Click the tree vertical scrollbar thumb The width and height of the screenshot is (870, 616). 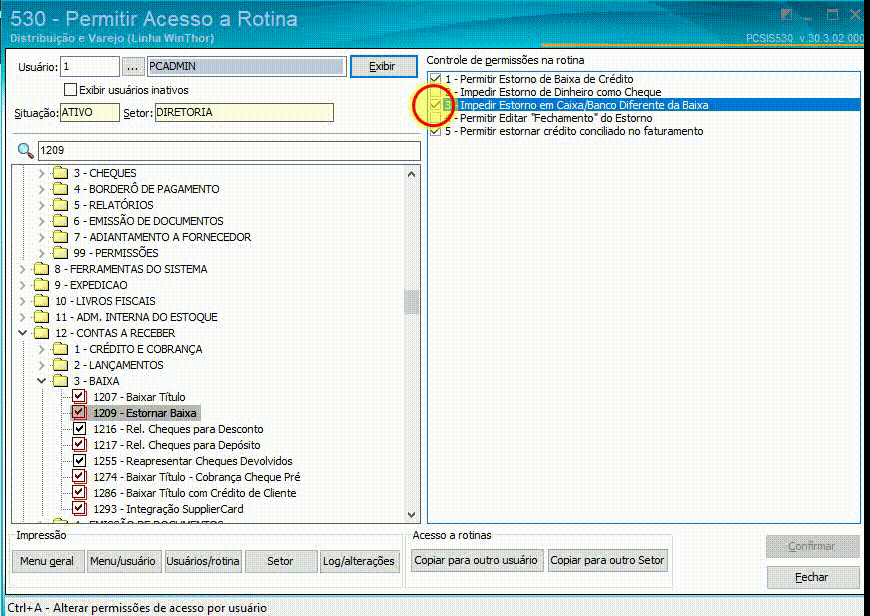click(411, 302)
